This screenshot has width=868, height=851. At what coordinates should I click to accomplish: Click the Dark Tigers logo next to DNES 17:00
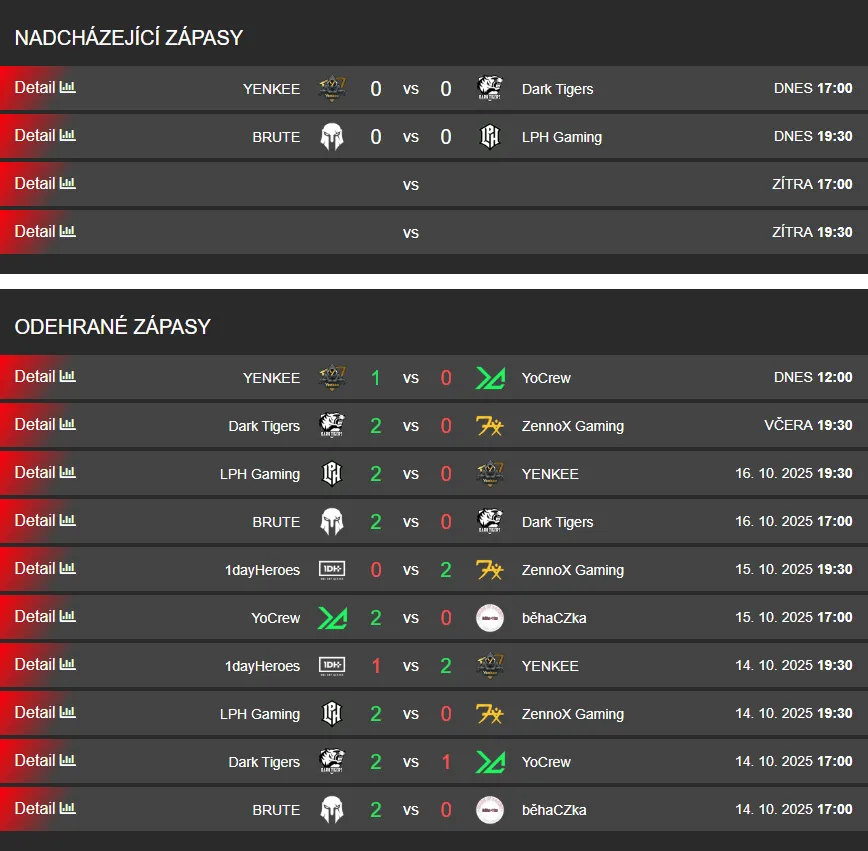pos(490,87)
